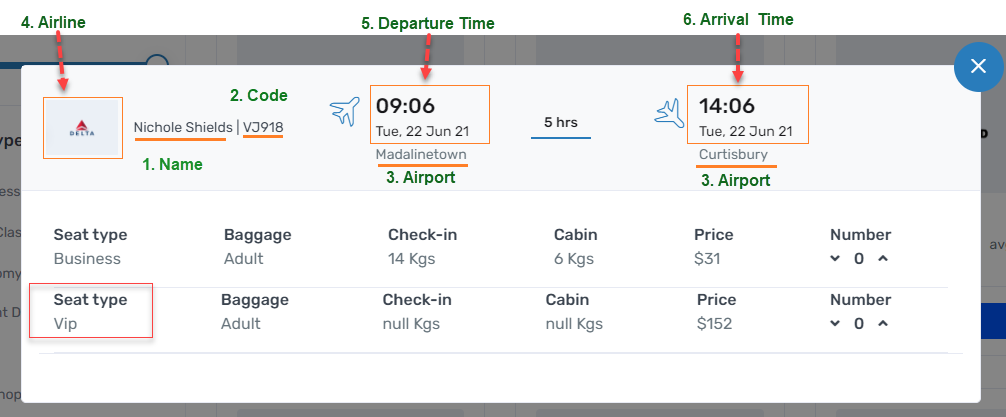
Task: Click the name Nichole Shields
Action: [181, 127]
